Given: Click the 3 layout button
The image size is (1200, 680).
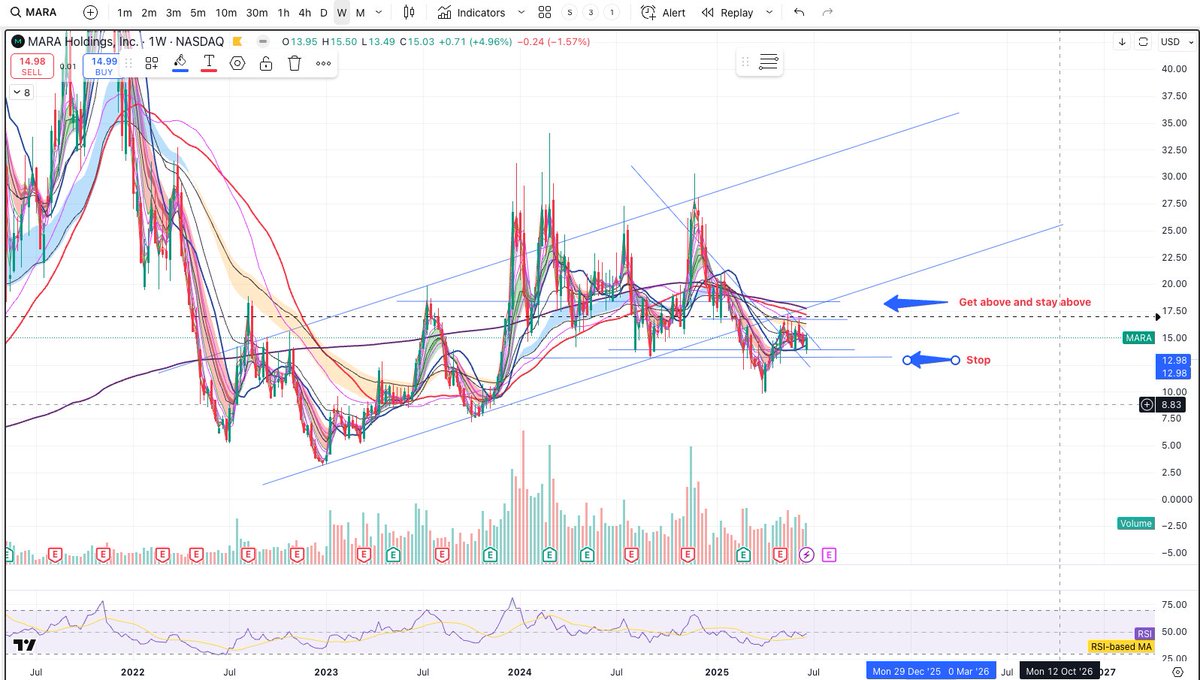Looking at the screenshot, I should 591,13.
